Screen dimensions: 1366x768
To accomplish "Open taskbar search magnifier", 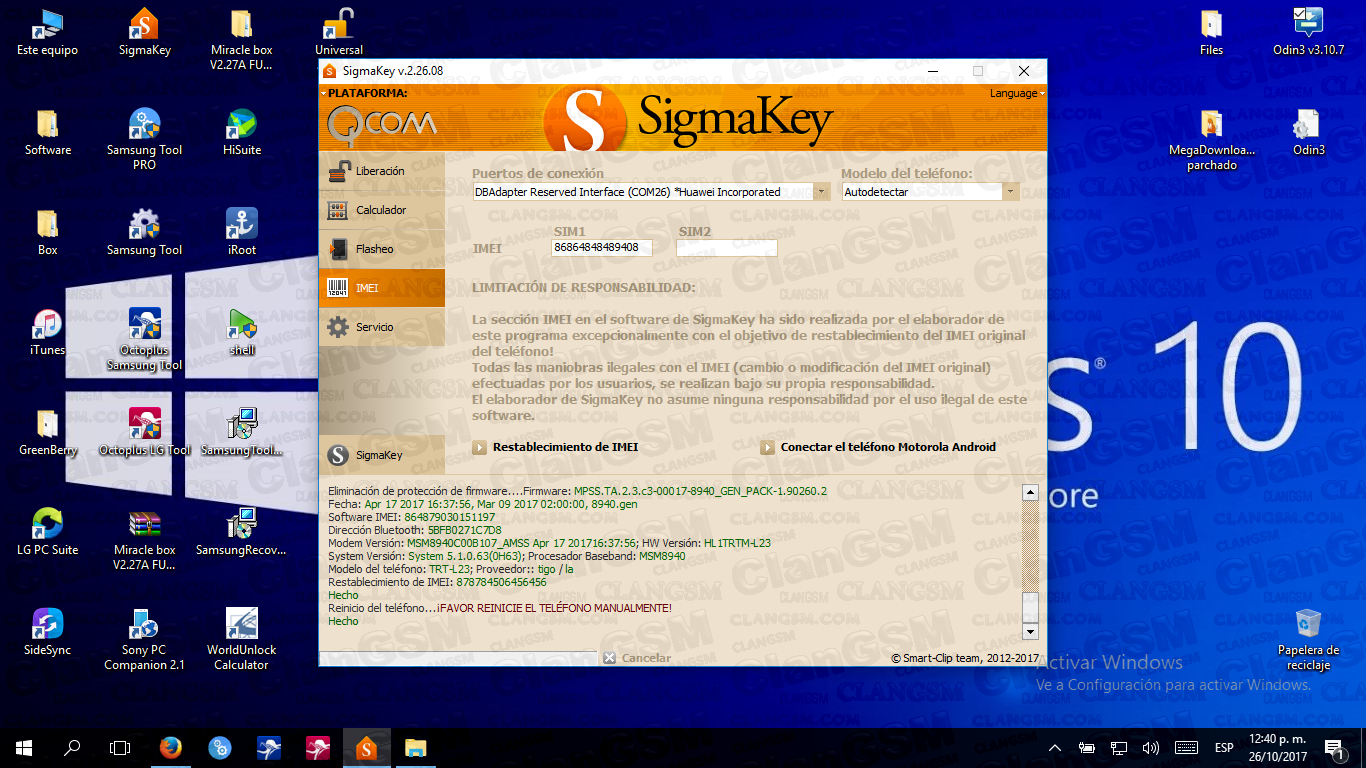I will click(x=72, y=747).
